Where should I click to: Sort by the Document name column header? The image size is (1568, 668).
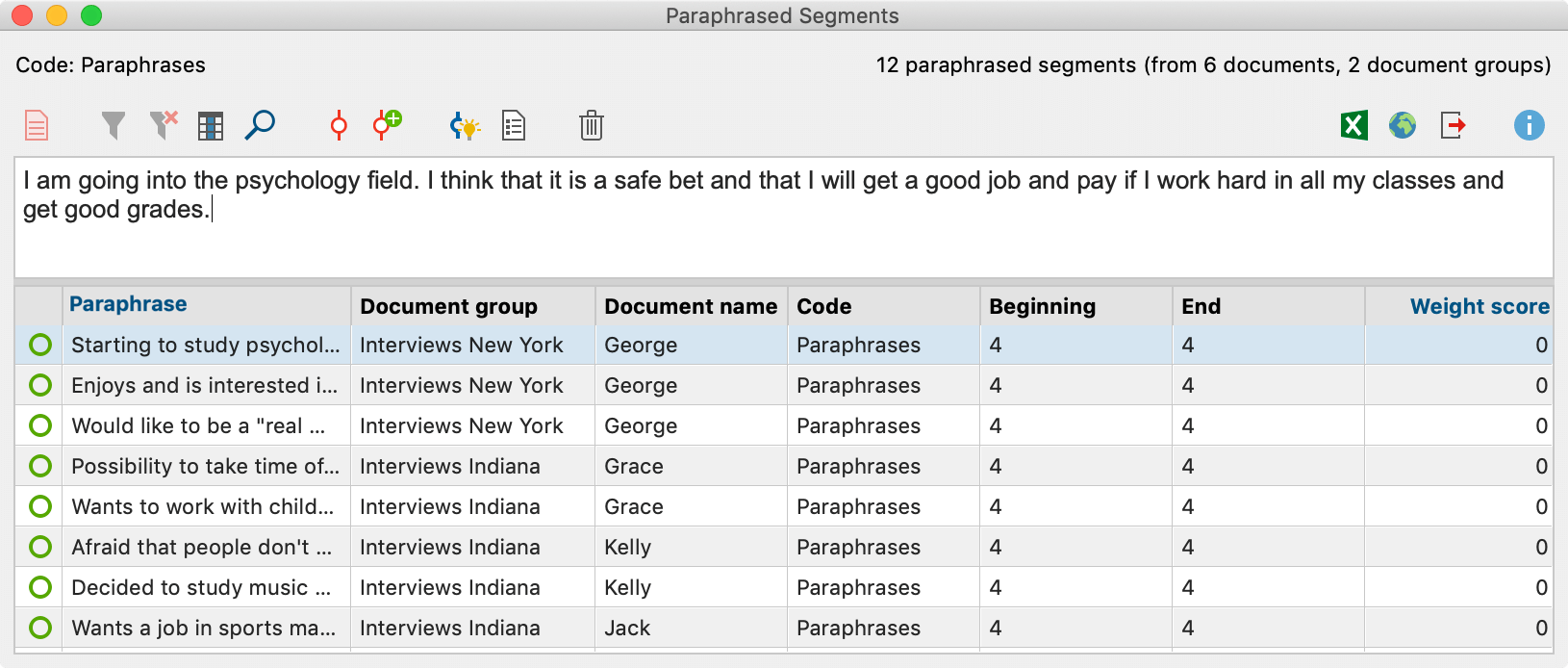(x=691, y=306)
